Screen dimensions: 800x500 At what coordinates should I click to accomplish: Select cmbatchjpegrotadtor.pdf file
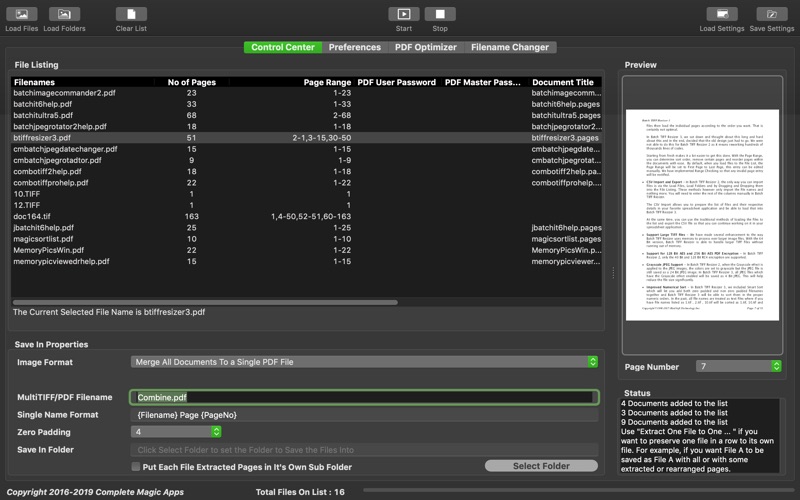click(x=306, y=160)
